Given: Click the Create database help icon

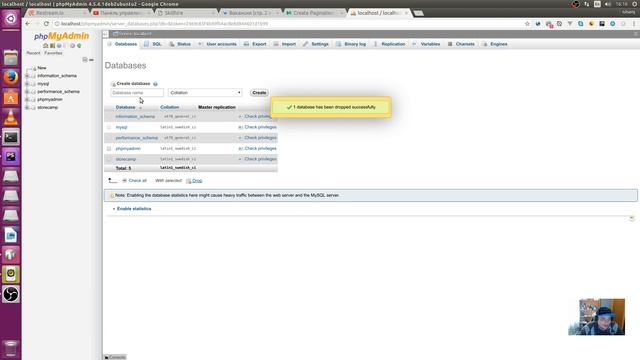Looking at the screenshot, I should [156, 84].
